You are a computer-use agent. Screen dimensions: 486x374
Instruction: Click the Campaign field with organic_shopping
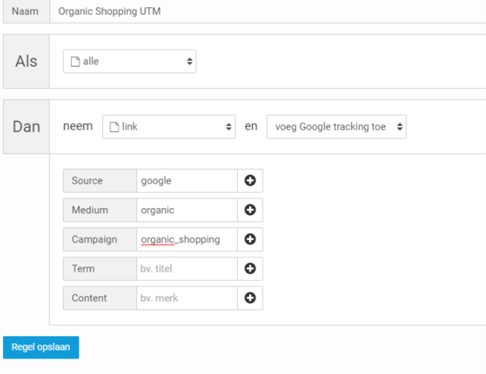[187, 239]
